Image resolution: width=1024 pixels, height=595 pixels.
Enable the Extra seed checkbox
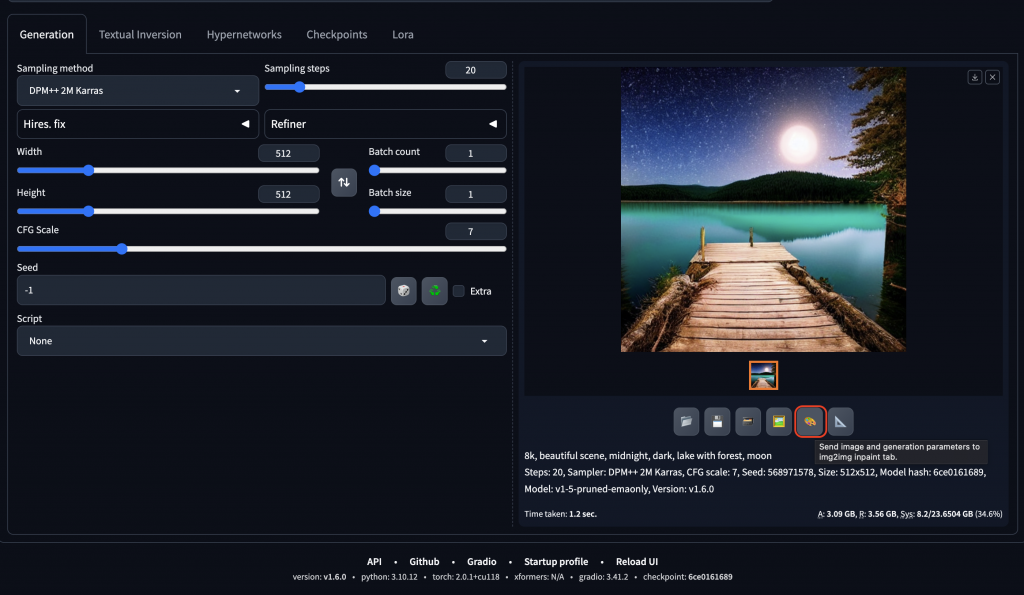pyautogui.click(x=459, y=291)
